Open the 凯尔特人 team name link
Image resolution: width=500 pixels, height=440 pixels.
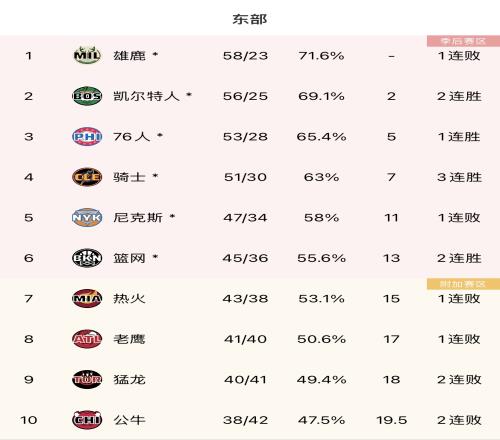pyautogui.click(x=146, y=96)
